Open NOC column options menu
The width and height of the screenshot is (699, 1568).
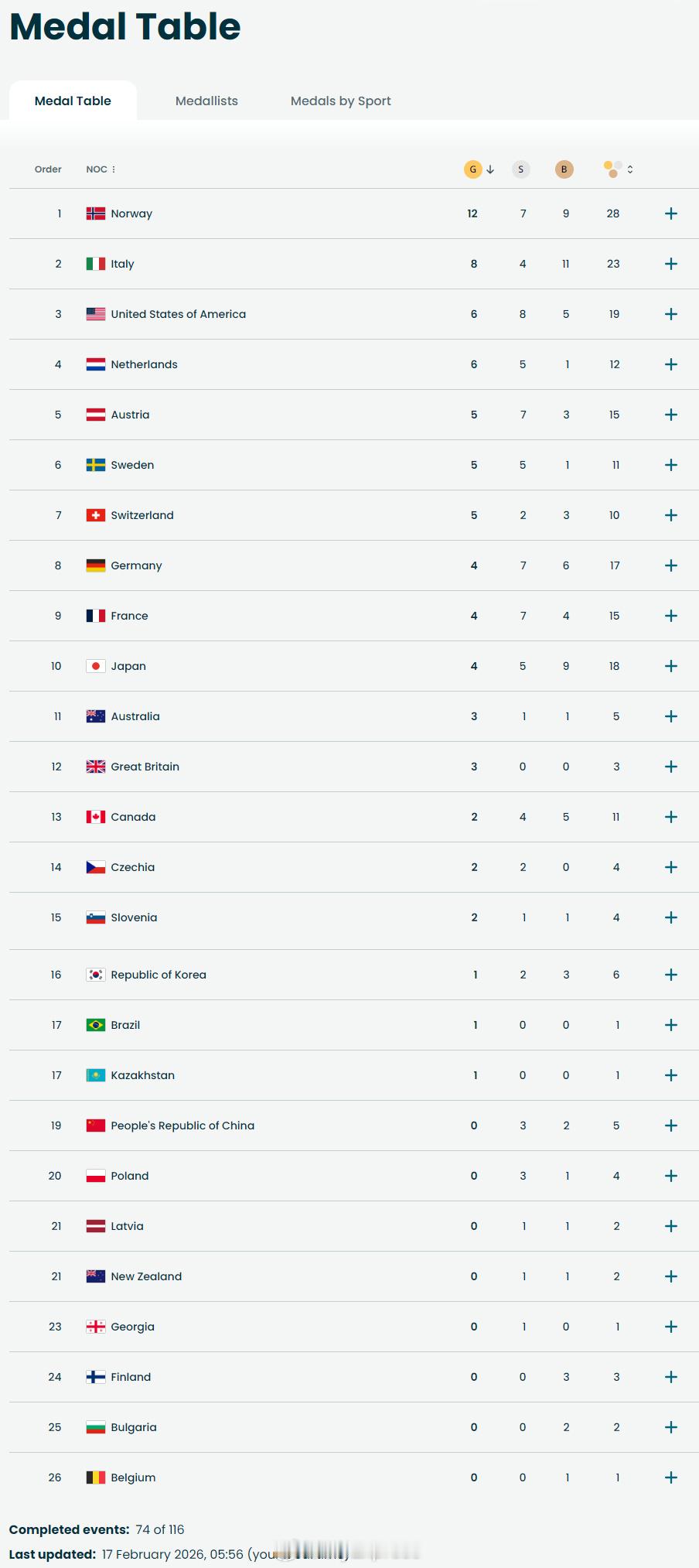(x=114, y=169)
